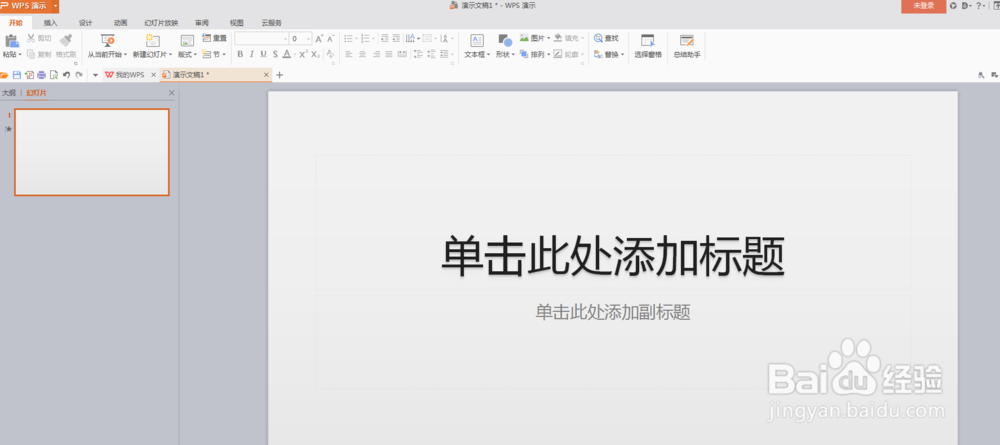Select the Format Painter (格式刷) brush
The width and height of the screenshot is (1000, 445).
click(66, 41)
